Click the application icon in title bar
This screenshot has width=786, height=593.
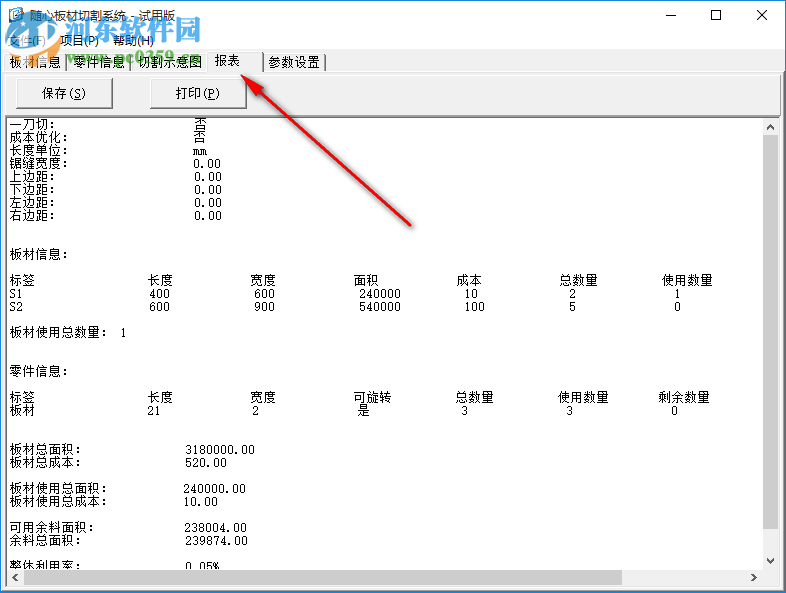point(16,14)
